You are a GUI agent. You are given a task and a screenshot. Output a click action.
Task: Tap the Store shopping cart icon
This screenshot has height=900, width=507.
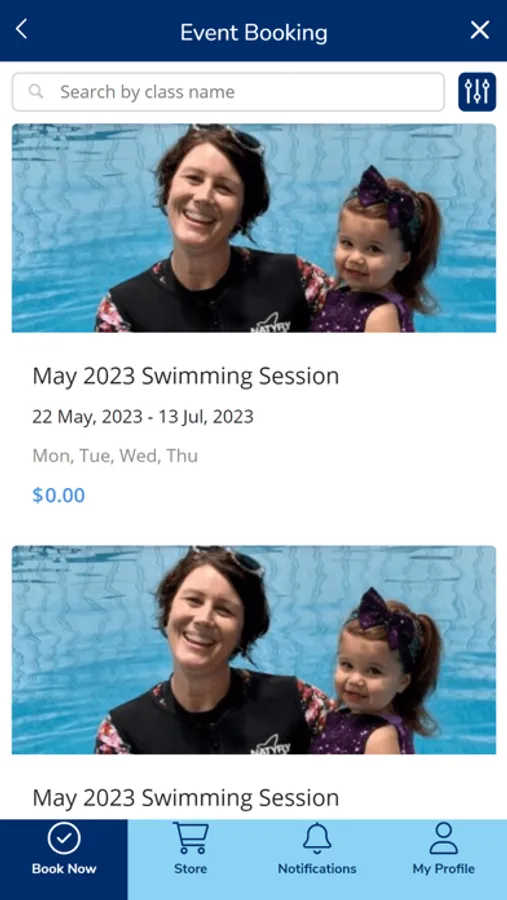pyautogui.click(x=191, y=838)
